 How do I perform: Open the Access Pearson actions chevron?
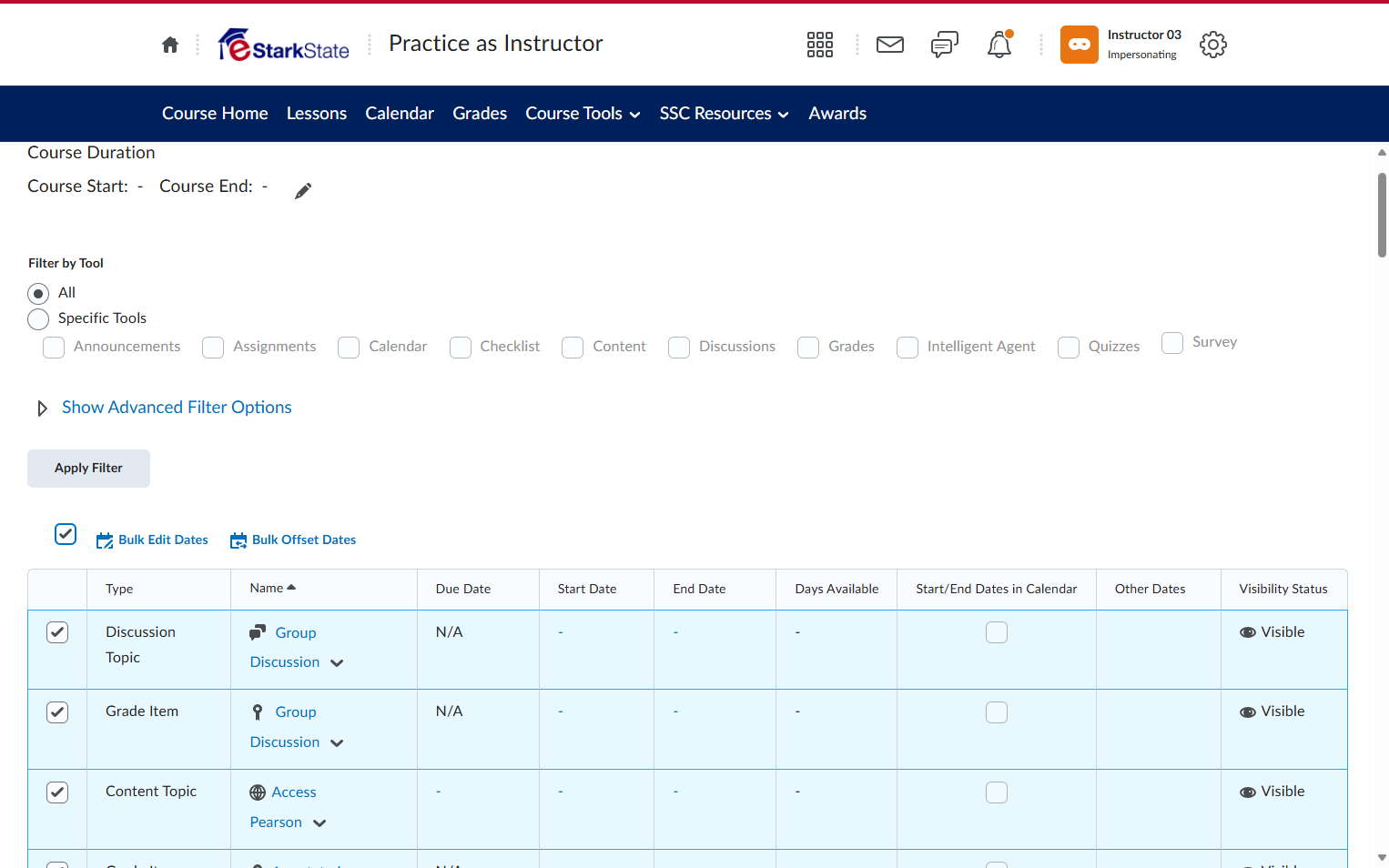319,823
